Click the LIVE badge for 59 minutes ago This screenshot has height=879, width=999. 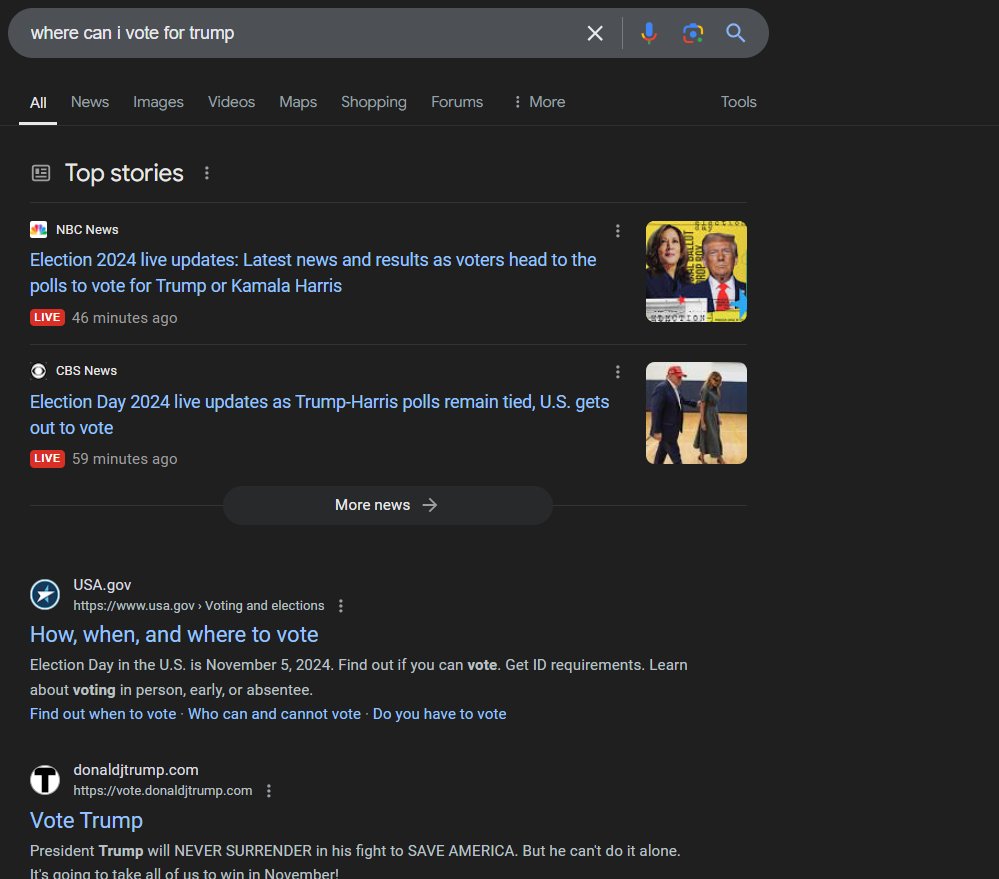(47, 459)
